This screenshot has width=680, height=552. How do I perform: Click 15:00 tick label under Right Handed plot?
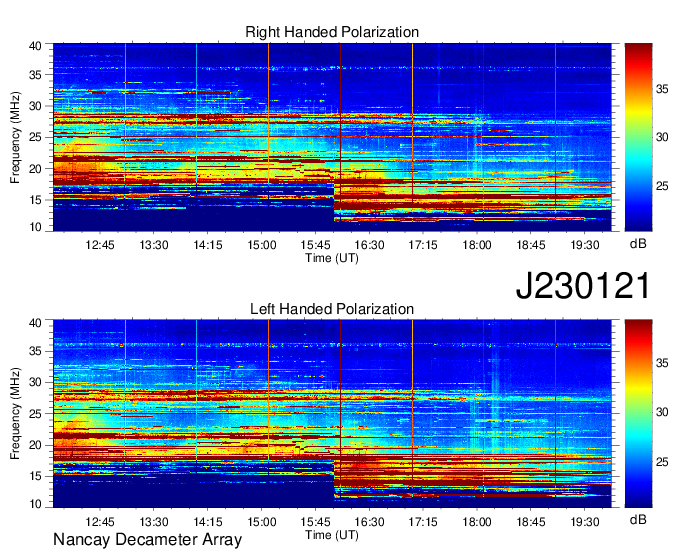click(x=262, y=245)
